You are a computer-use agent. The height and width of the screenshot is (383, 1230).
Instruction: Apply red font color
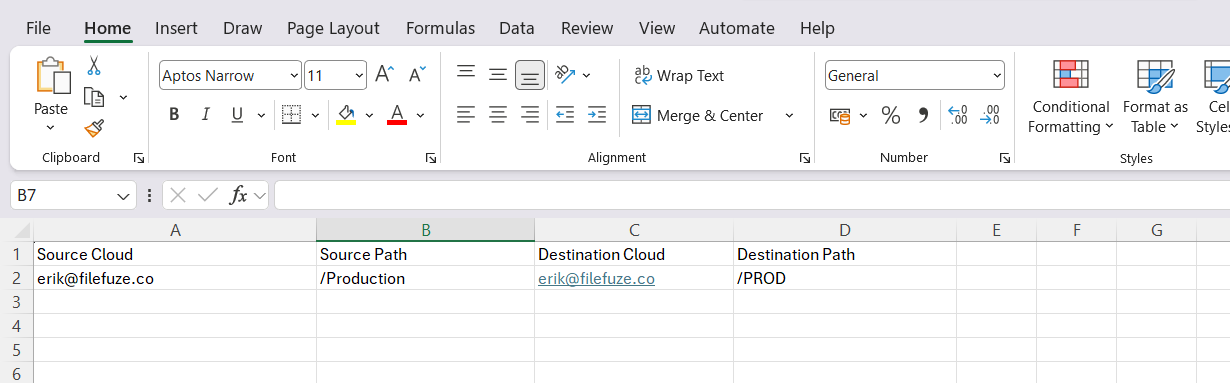[x=397, y=115]
